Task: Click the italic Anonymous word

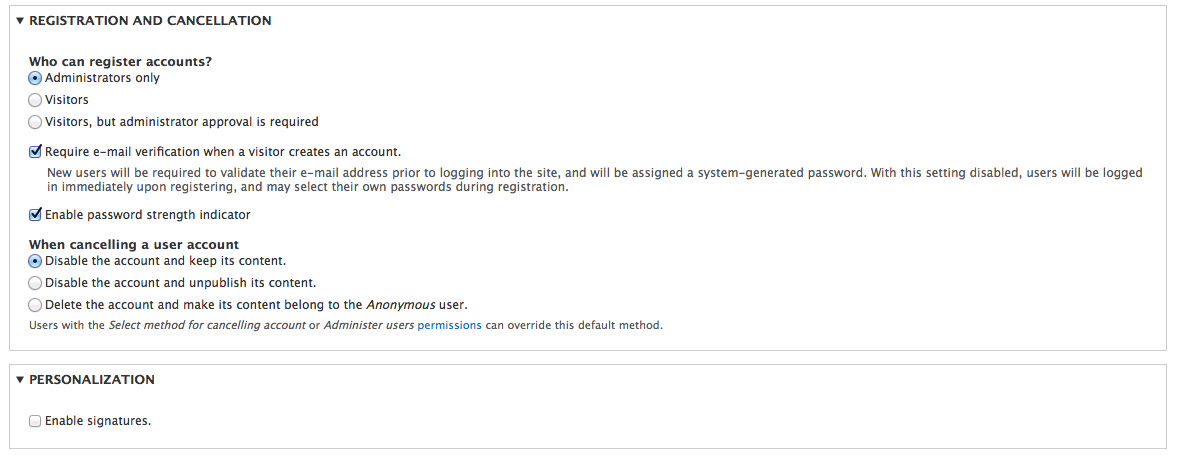Action: pyautogui.click(x=400, y=305)
